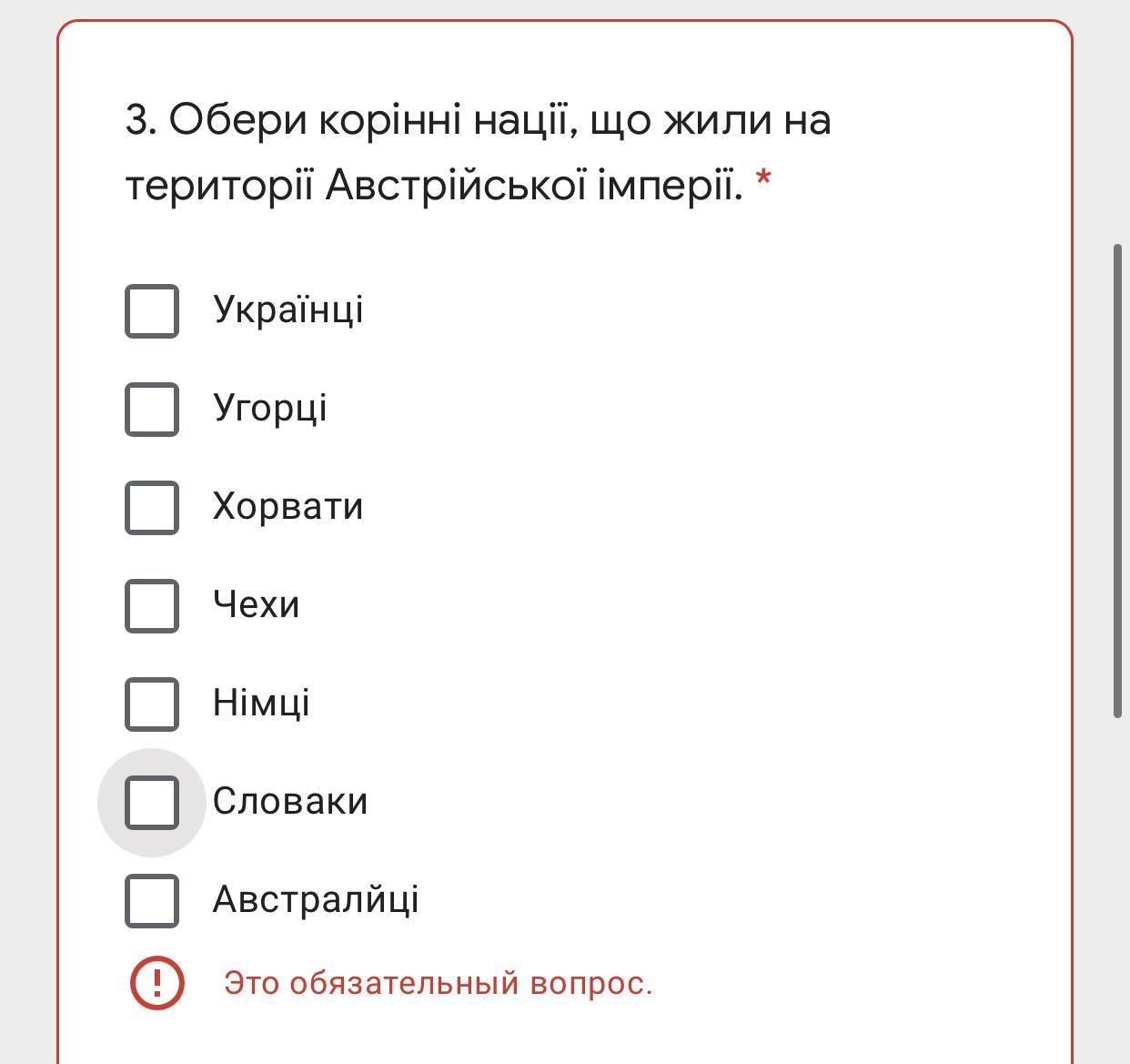Check the Українці checkbox
This screenshot has width=1130, height=1064.
151,311
